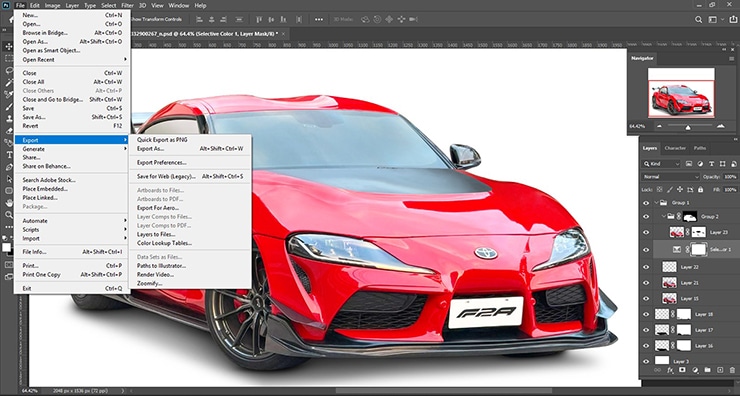Select the Horizontal Type tool
740x396 pixels.
coord(8,155)
